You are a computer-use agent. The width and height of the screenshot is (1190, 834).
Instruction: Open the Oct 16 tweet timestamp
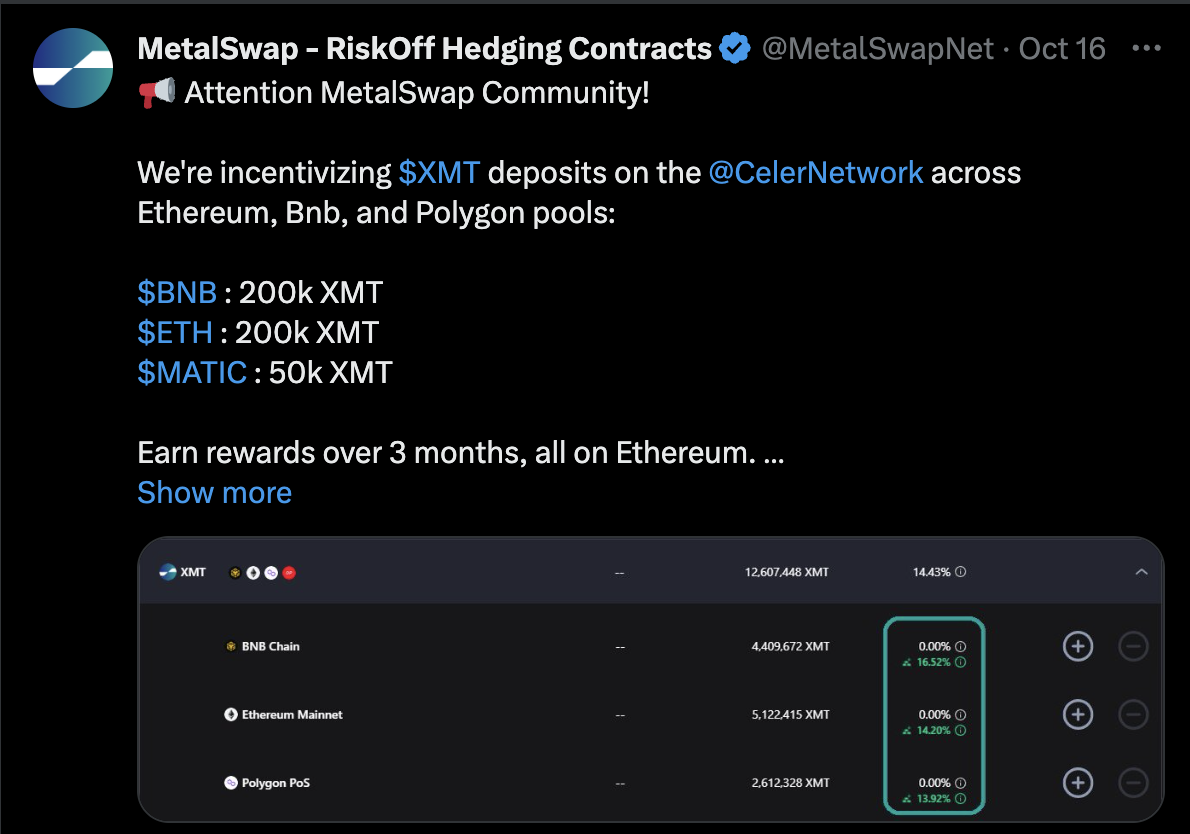point(1062,49)
